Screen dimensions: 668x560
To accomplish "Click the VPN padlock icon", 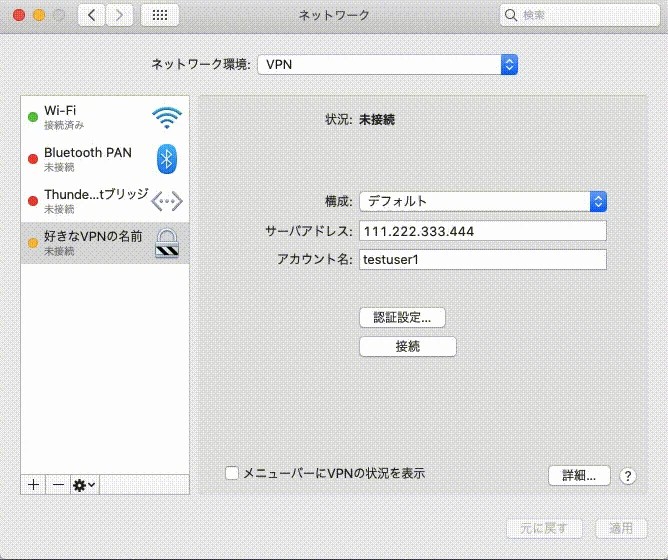I will 167,243.
